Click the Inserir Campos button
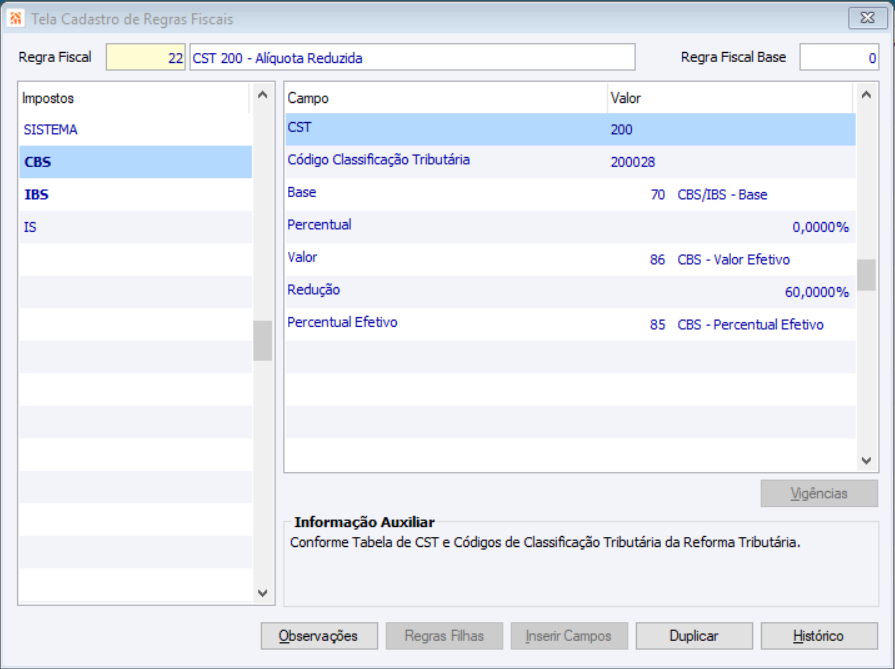The height and width of the screenshot is (669, 895). pos(569,636)
